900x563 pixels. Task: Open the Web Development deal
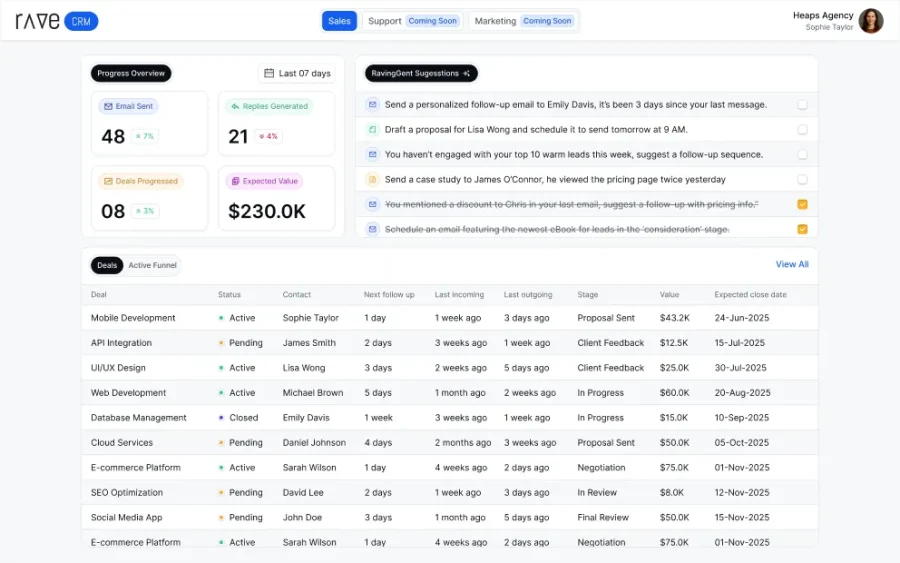[x=129, y=393]
